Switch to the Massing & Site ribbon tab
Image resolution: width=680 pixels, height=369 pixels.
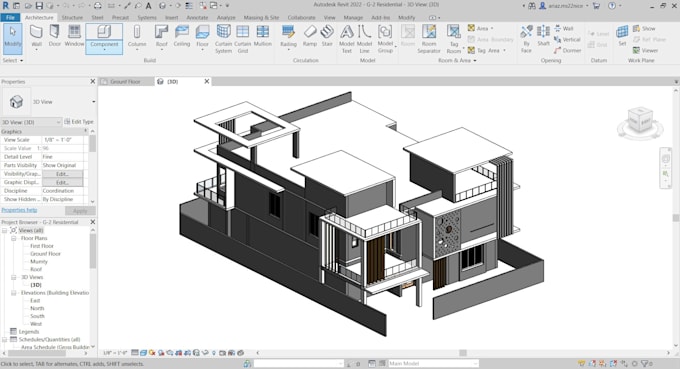[x=261, y=17]
